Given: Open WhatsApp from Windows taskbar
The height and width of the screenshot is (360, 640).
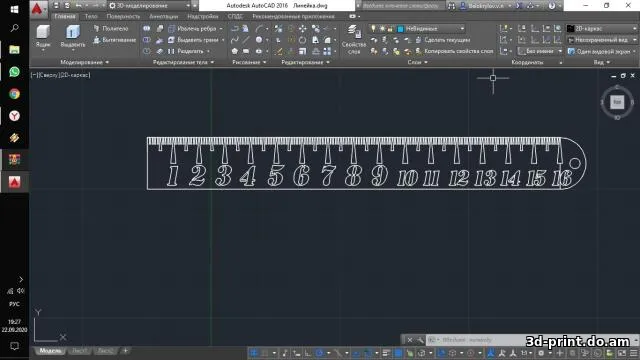Looking at the screenshot, I should point(14,72).
